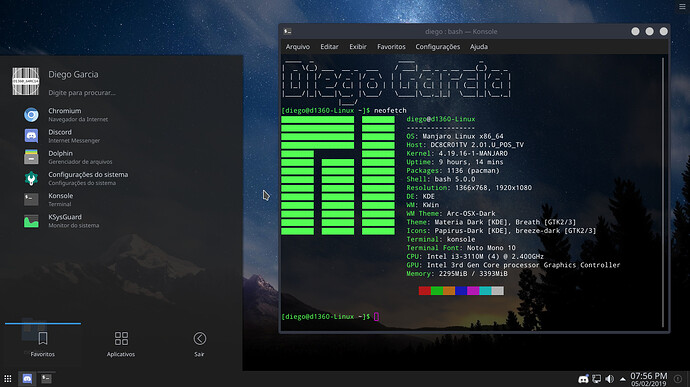Click the 'Uptime: 9 hours, 14 mins' line
This screenshot has height=387, width=690.
455,162
